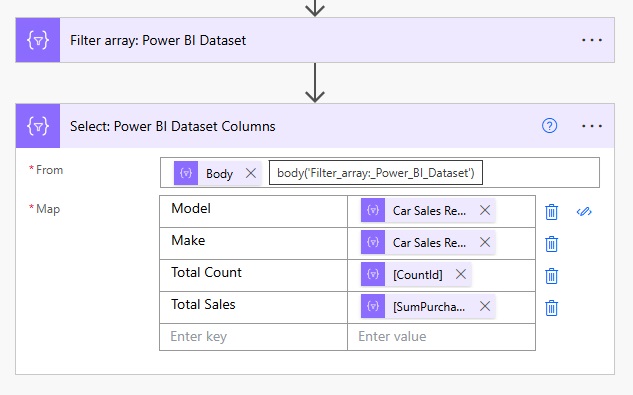Delete the Make map row

tap(551, 244)
